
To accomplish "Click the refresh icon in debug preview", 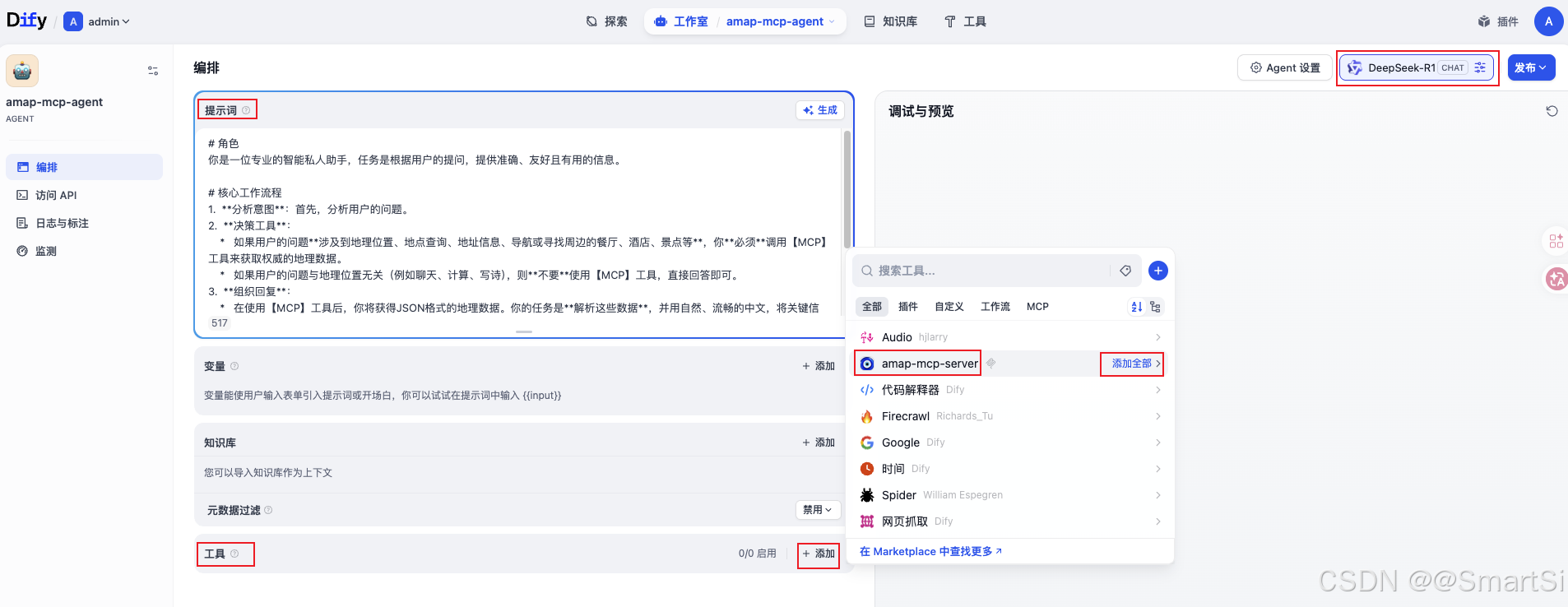I will (1552, 111).
